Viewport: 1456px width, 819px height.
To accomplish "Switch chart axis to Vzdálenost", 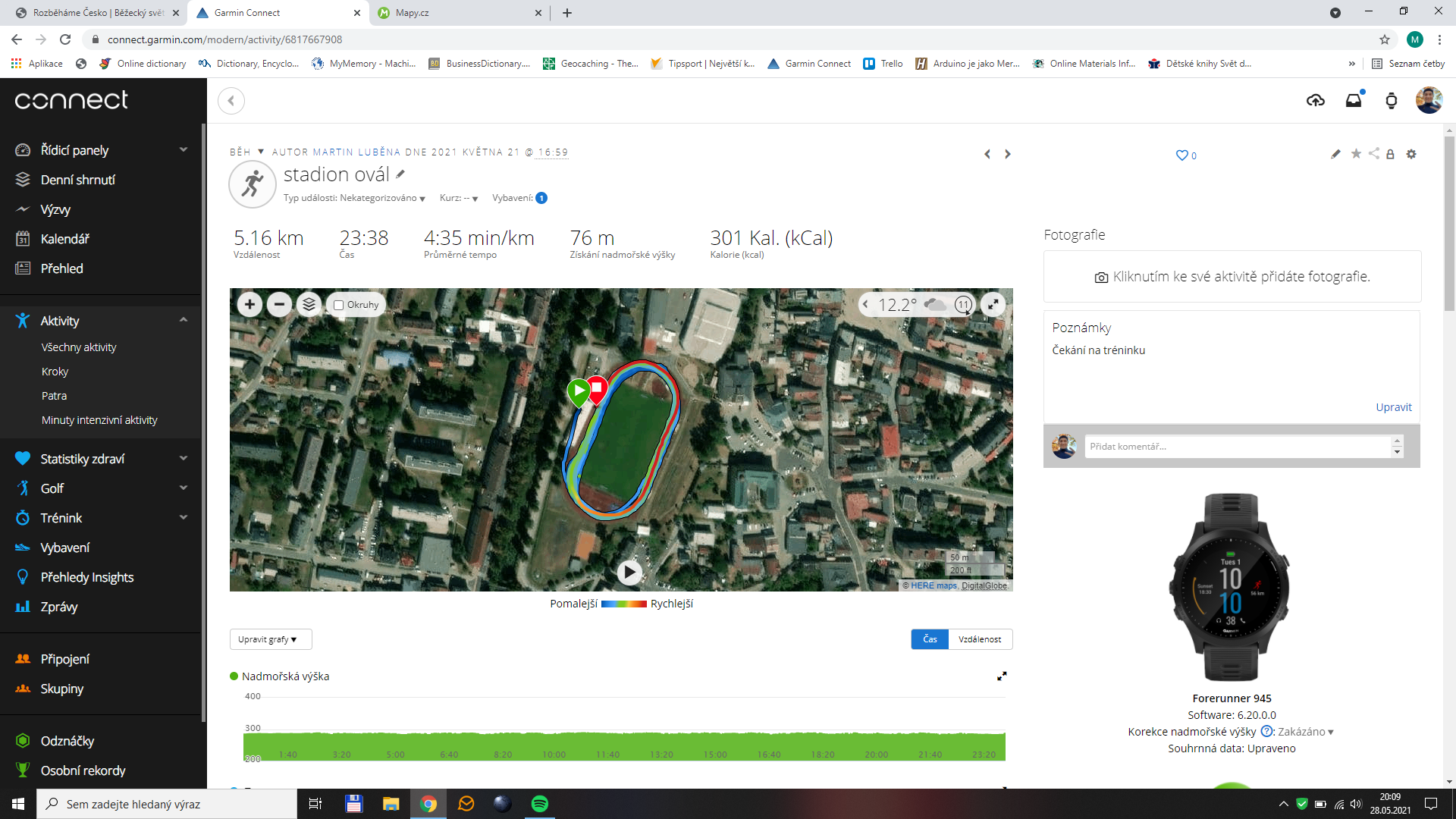I will click(980, 639).
